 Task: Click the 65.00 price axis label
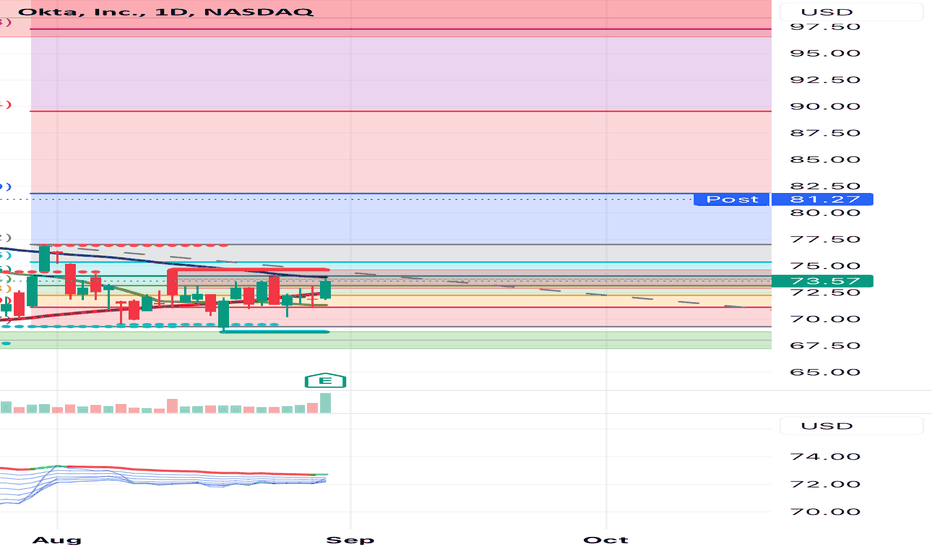coord(825,372)
